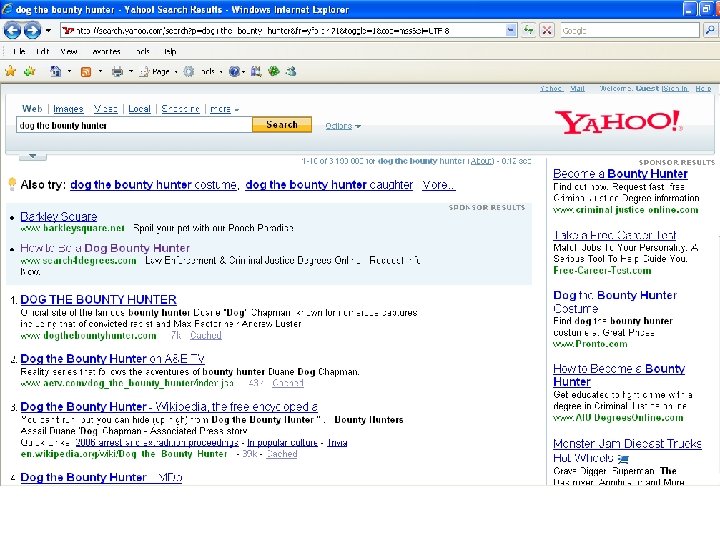Open the recent pages dropdown beside Forward
The width and height of the screenshot is (720, 540).
tap(48, 31)
